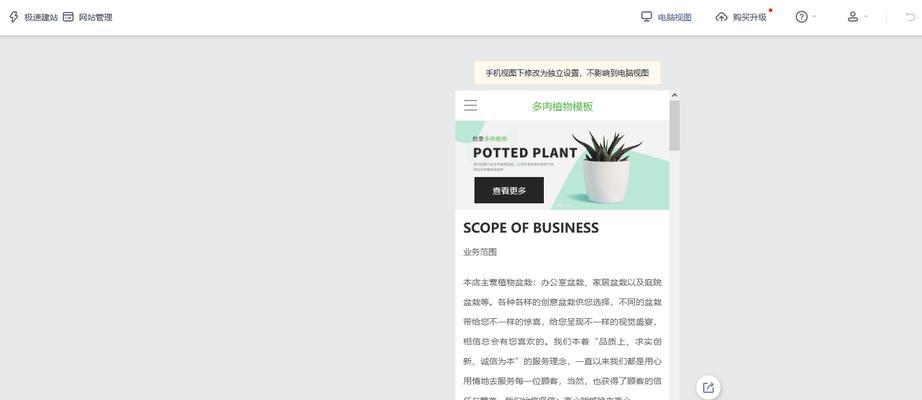Click the 多肉植物模板 site title
The width and height of the screenshot is (922, 400).
562,106
